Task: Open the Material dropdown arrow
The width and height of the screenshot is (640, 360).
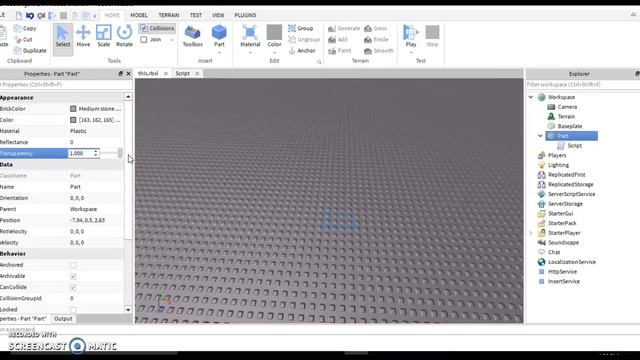Action: 250,53
